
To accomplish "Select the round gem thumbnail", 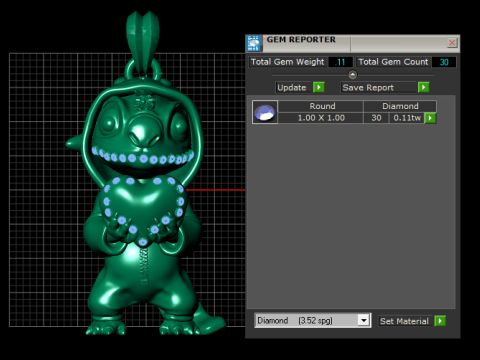I will 265,112.
